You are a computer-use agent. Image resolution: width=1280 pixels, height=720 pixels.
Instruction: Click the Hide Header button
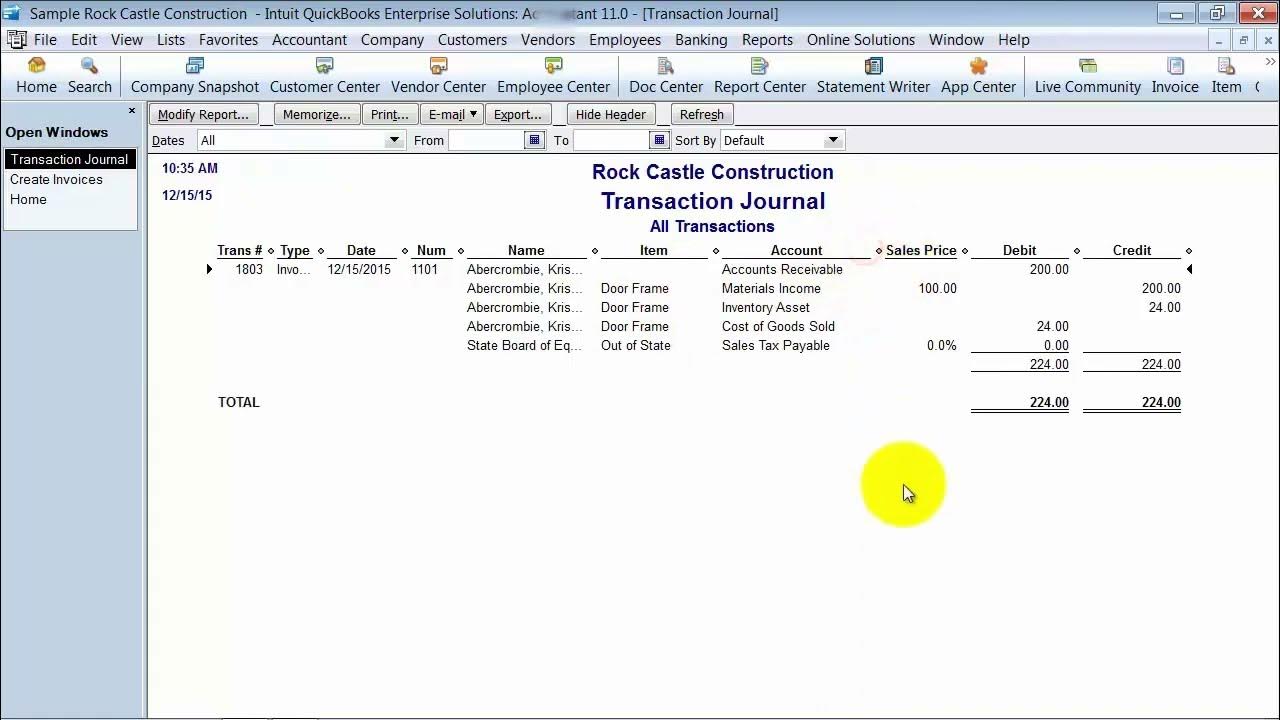click(610, 114)
